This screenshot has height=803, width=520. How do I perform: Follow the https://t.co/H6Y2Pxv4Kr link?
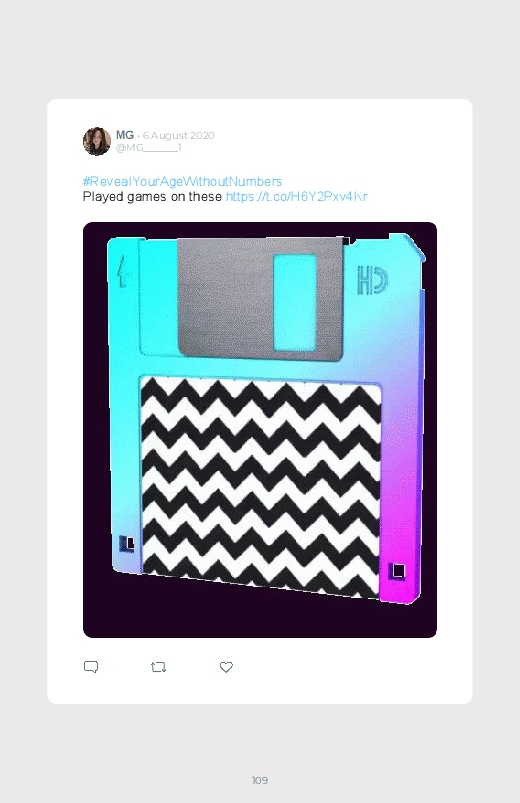point(297,197)
